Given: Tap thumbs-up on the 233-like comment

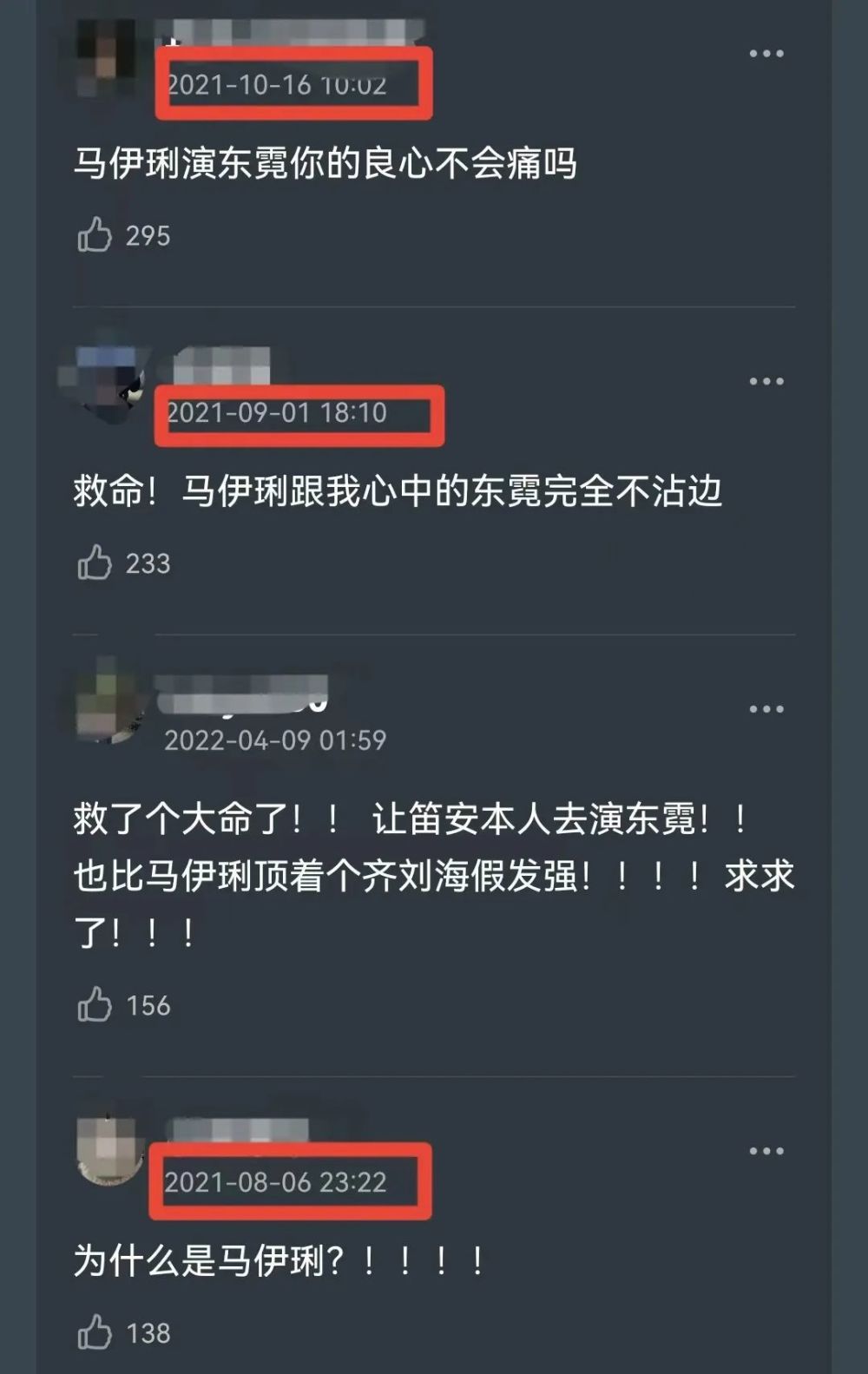Looking at the screenshot, I should pos(95,562).
